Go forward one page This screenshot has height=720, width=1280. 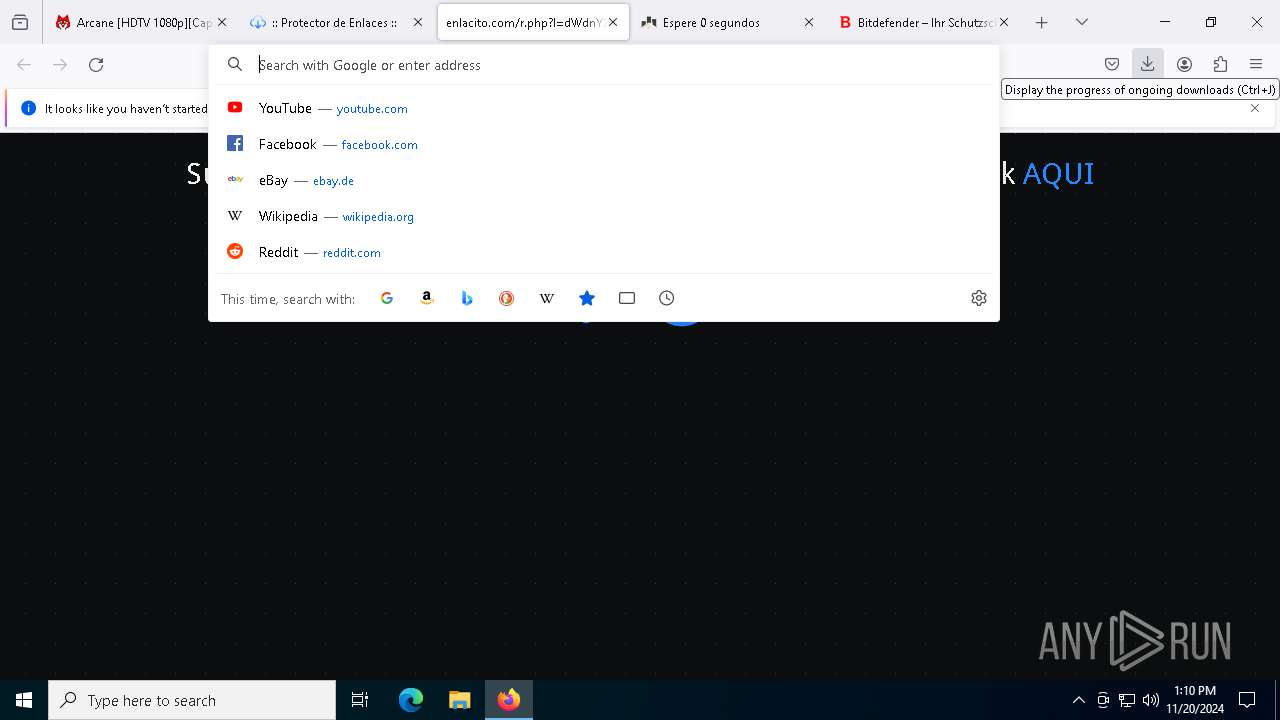coord(60,65)
